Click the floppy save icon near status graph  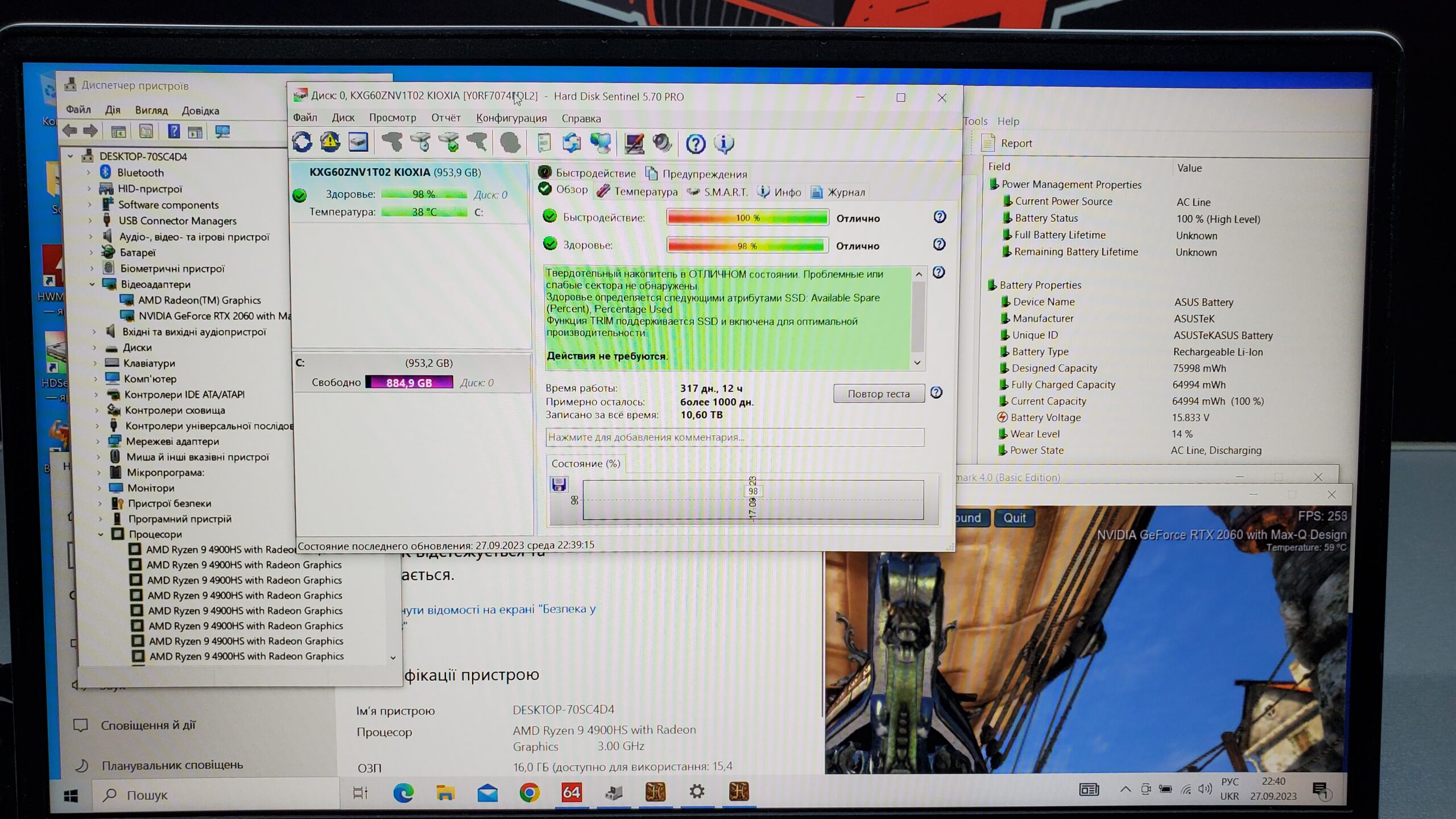pos(559,485)
